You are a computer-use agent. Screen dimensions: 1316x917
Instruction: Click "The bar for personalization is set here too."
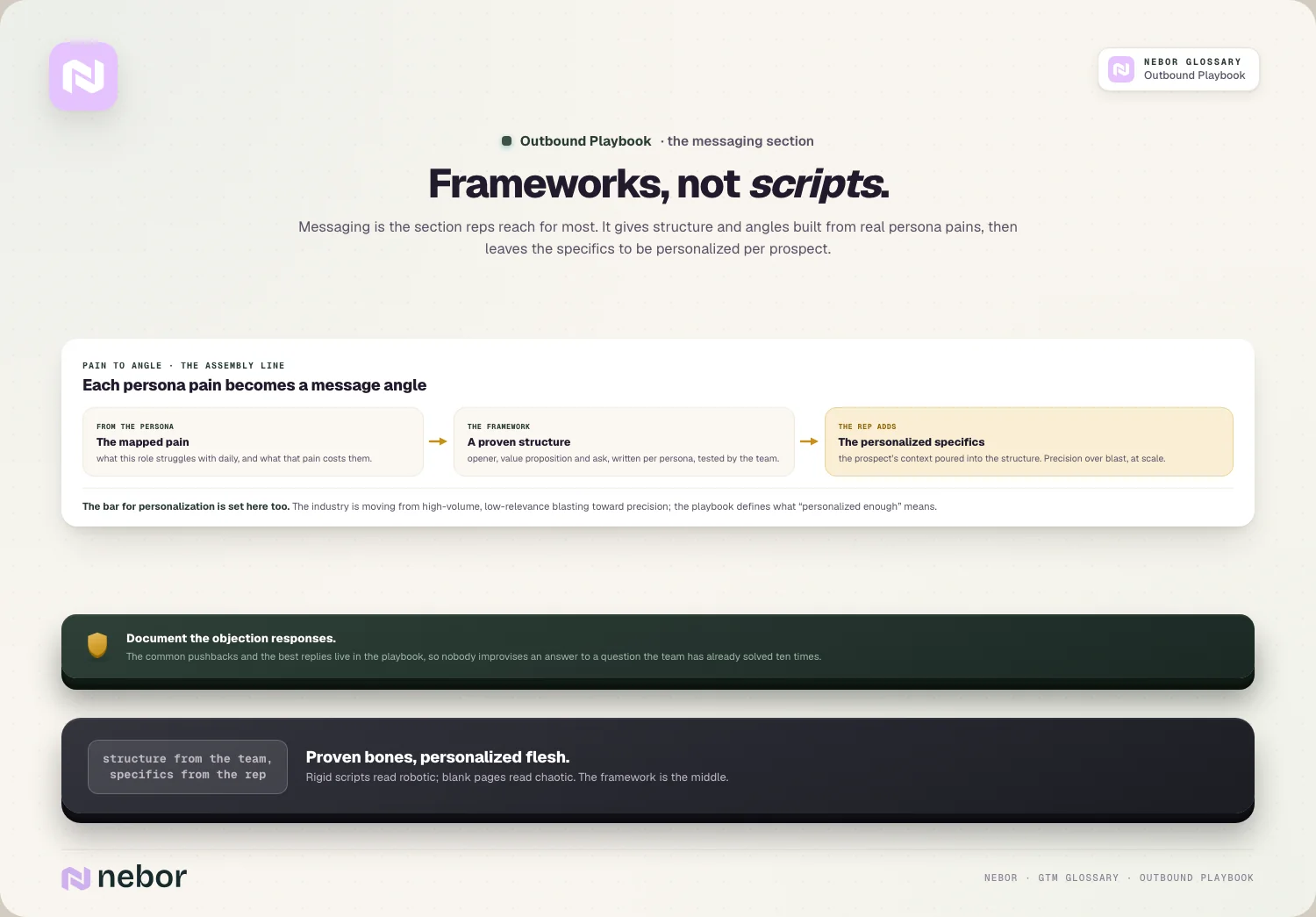point(186,506)
